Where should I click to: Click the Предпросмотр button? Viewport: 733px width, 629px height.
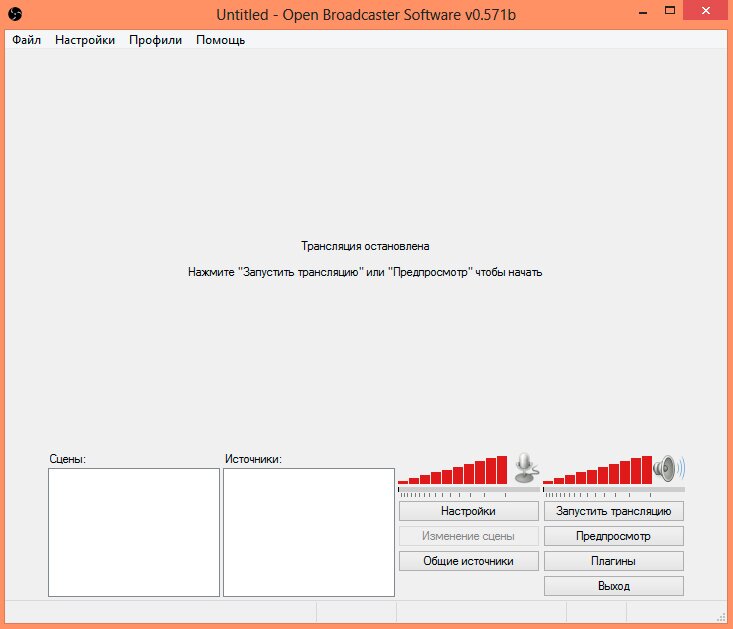(613, 536)
